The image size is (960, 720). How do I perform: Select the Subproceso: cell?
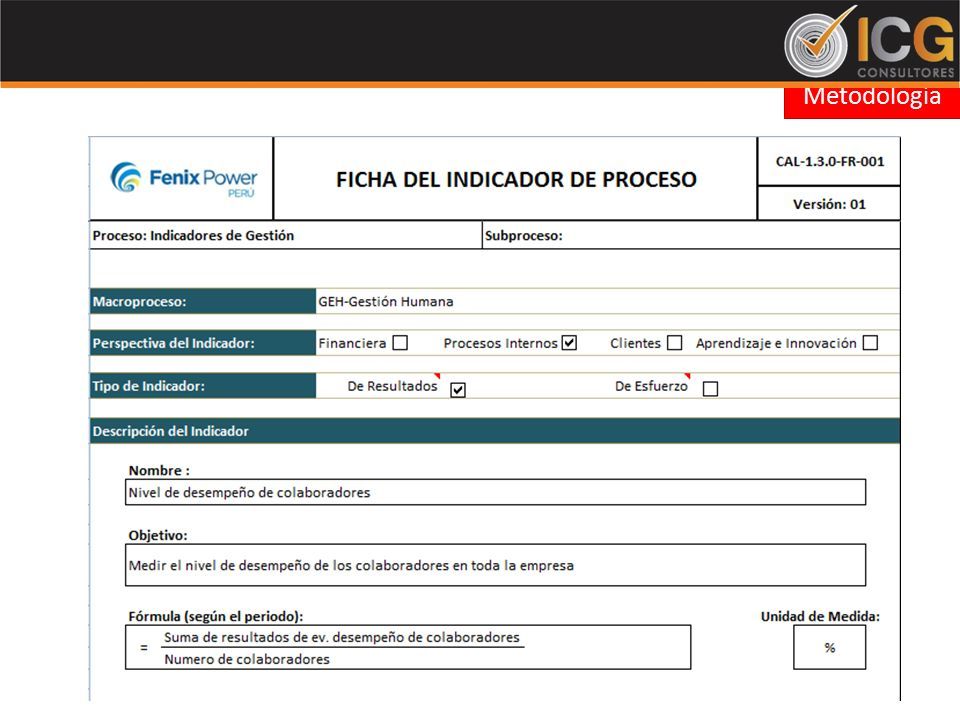(691, 236)
